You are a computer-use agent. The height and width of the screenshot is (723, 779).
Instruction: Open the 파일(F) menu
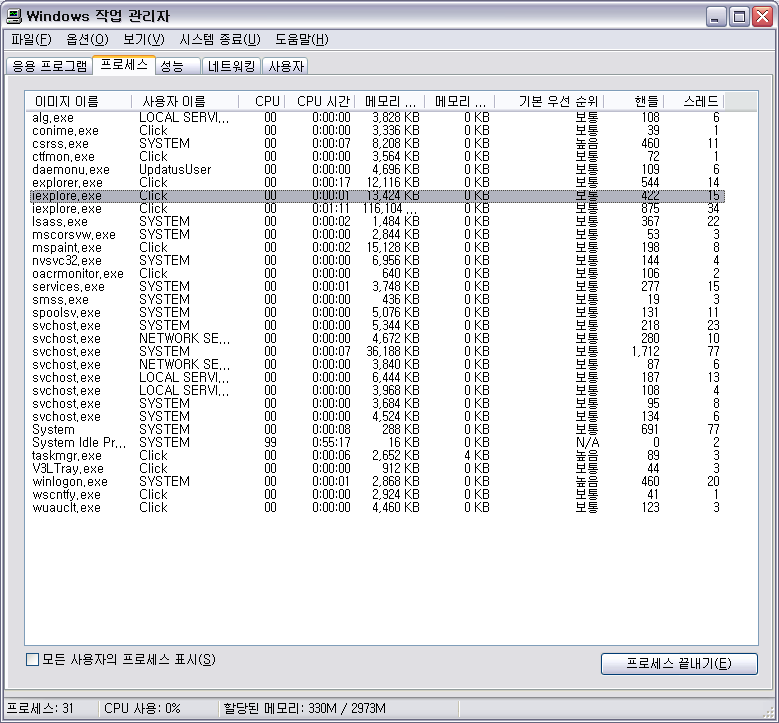[31, 40]
